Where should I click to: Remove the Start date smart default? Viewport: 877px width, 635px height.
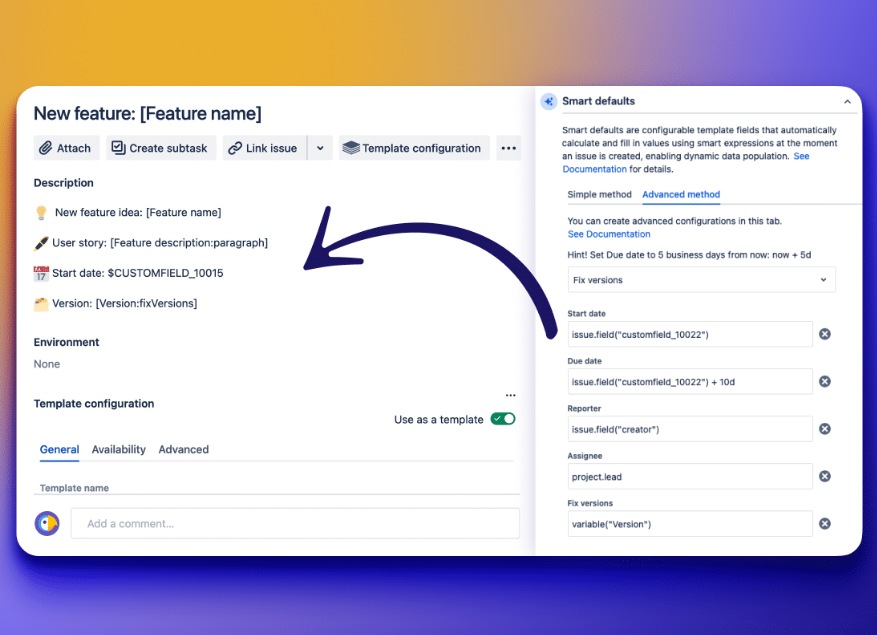(x=825, y=334)
